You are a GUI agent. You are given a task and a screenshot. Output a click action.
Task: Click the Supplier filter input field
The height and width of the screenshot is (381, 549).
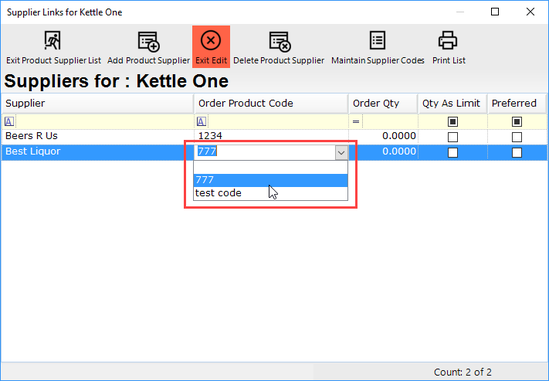(x=104, y=122)
